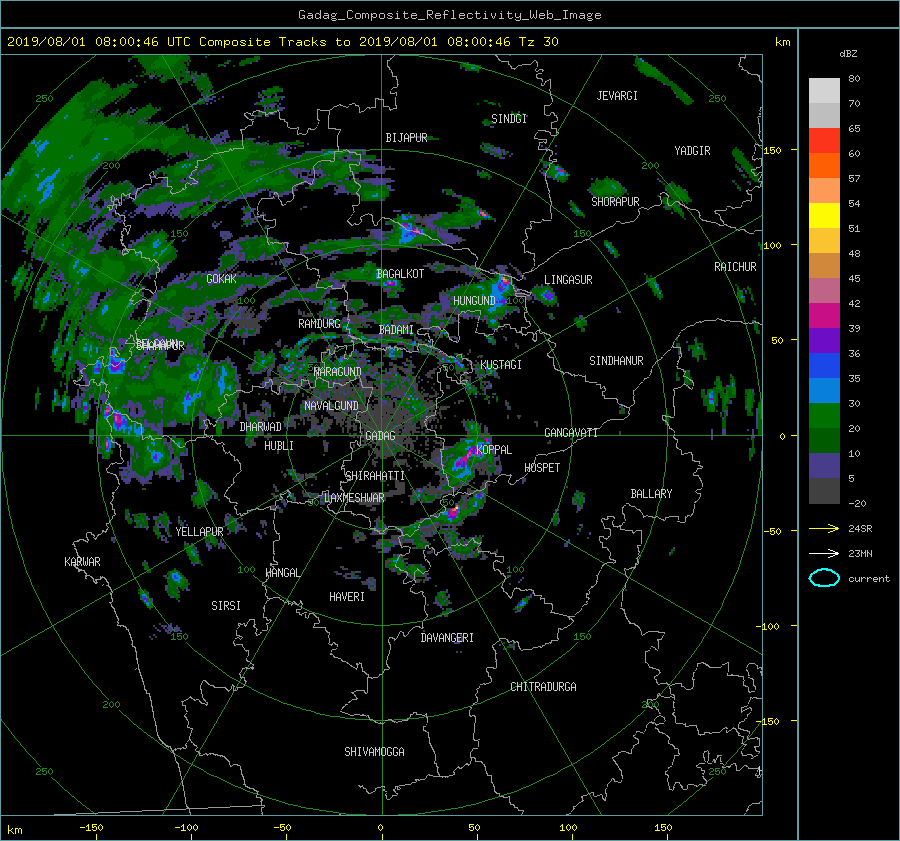Choose the mauve pink 42-45 dBZ swatch

(824, 290)
